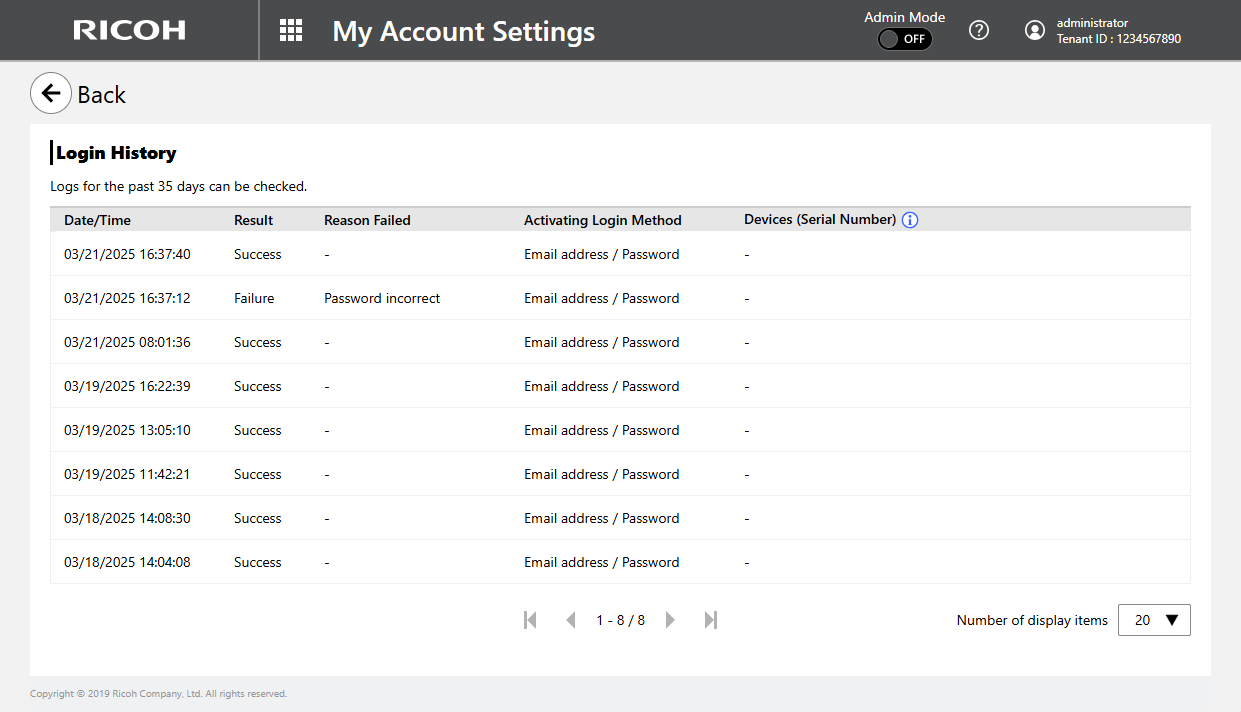Open Number of display items dropdown
The width and height of the screenshot is (1241, 712).
point(1154,620)
